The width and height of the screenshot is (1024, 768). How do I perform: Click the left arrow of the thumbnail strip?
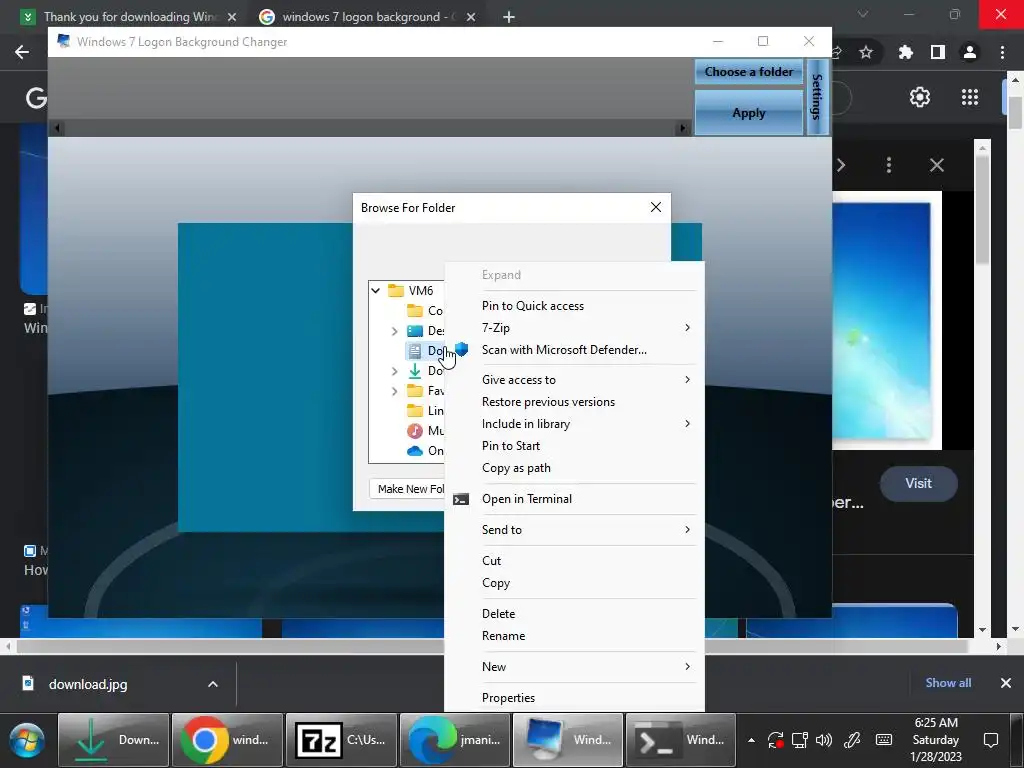[57, 128]
